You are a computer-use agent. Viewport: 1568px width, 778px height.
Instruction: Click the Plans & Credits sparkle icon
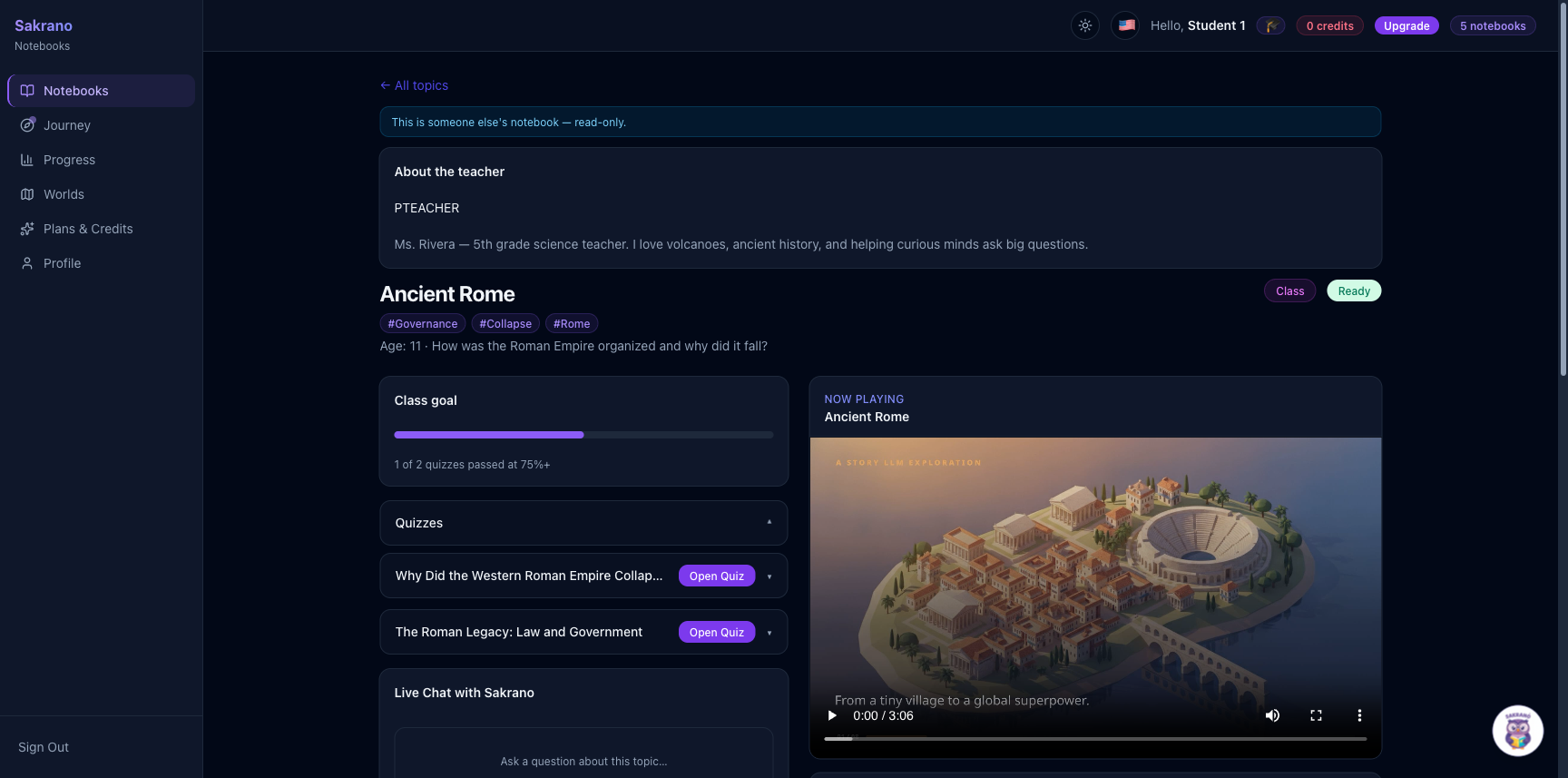27,229
